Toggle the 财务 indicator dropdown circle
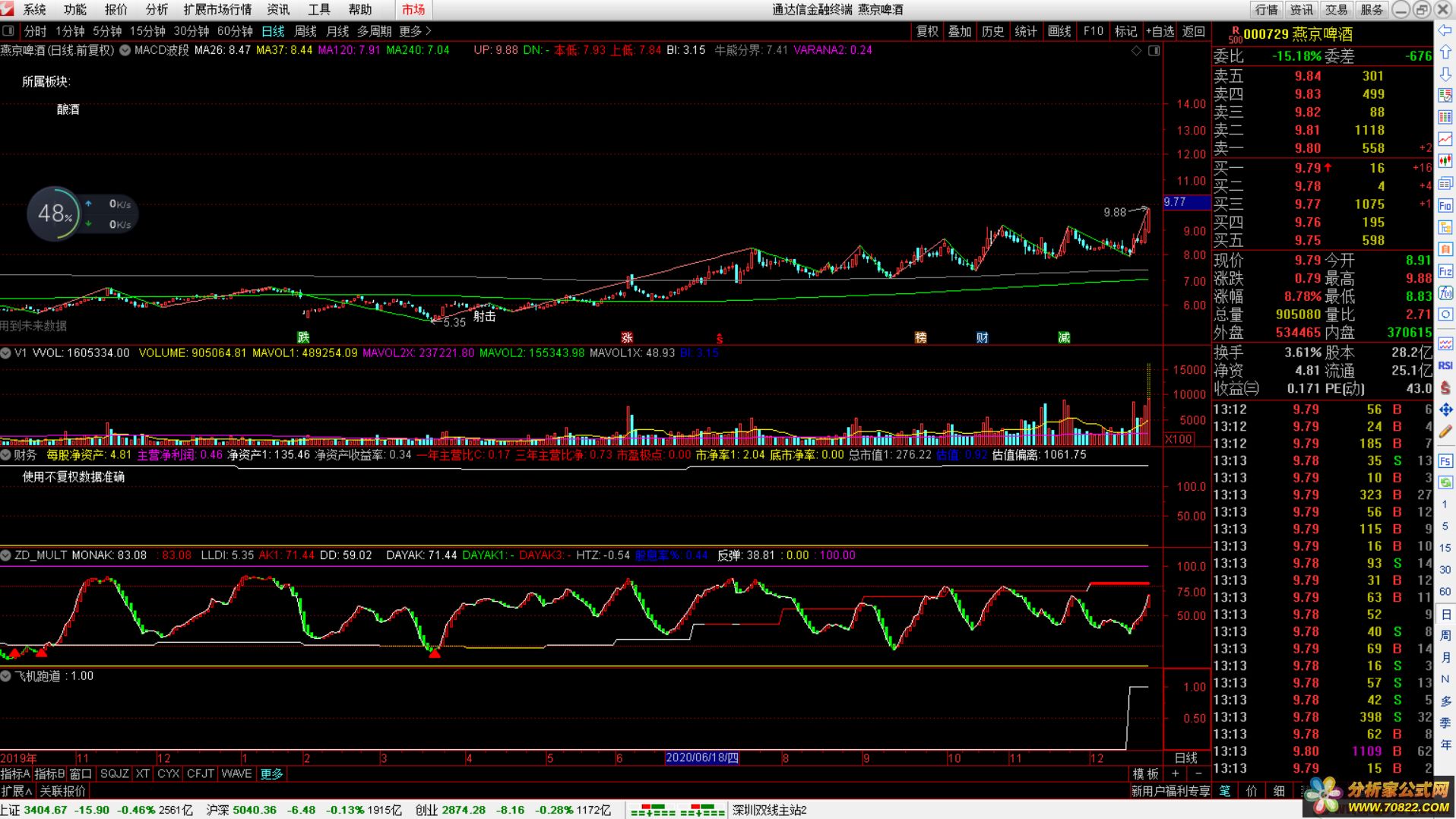 tap(6, 454)
